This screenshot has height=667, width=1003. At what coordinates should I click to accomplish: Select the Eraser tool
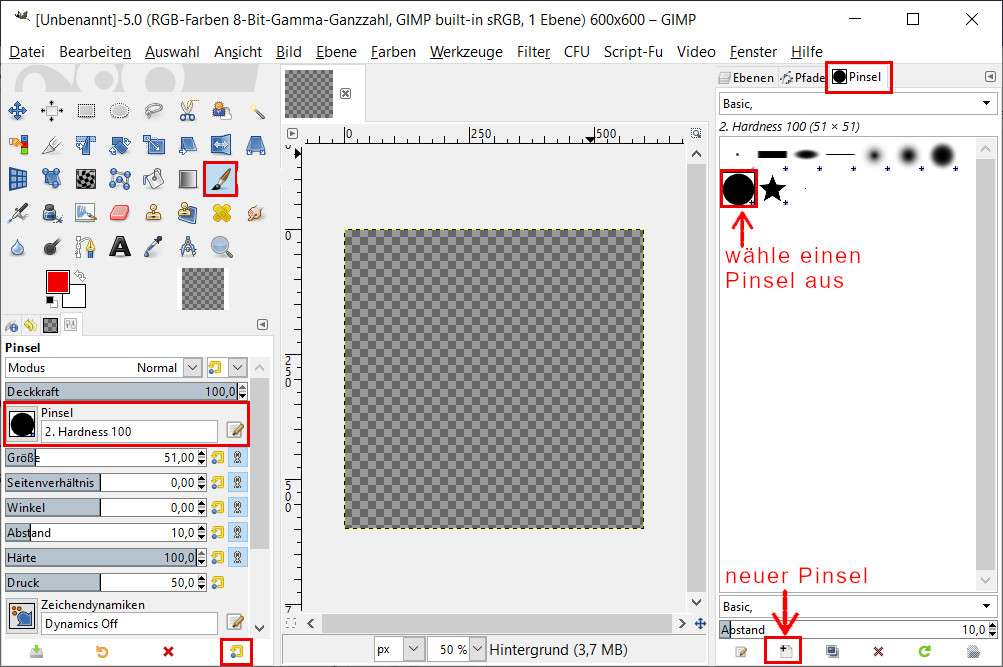tap(120, 212)
